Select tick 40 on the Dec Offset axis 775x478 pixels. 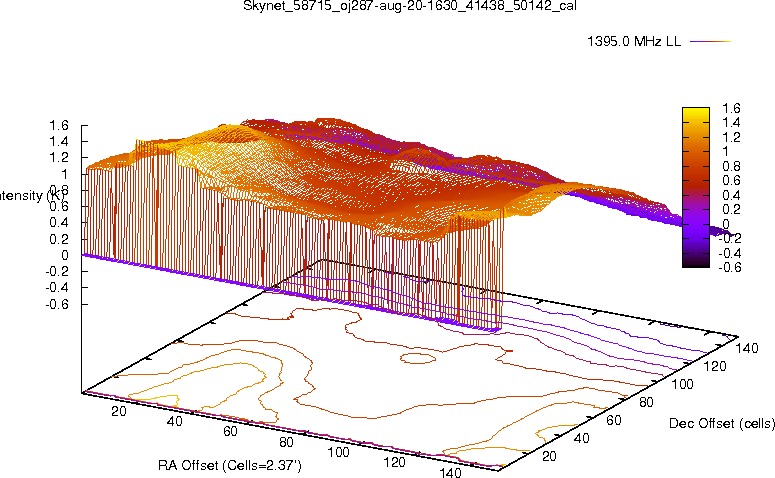pos(582,438)
